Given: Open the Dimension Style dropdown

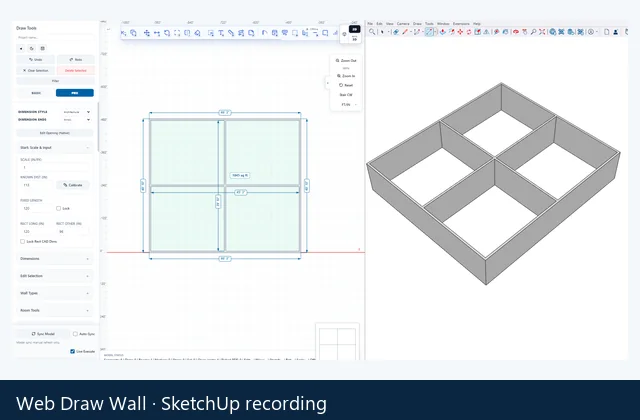Looking at the screenshot, I should pos(77,112).
